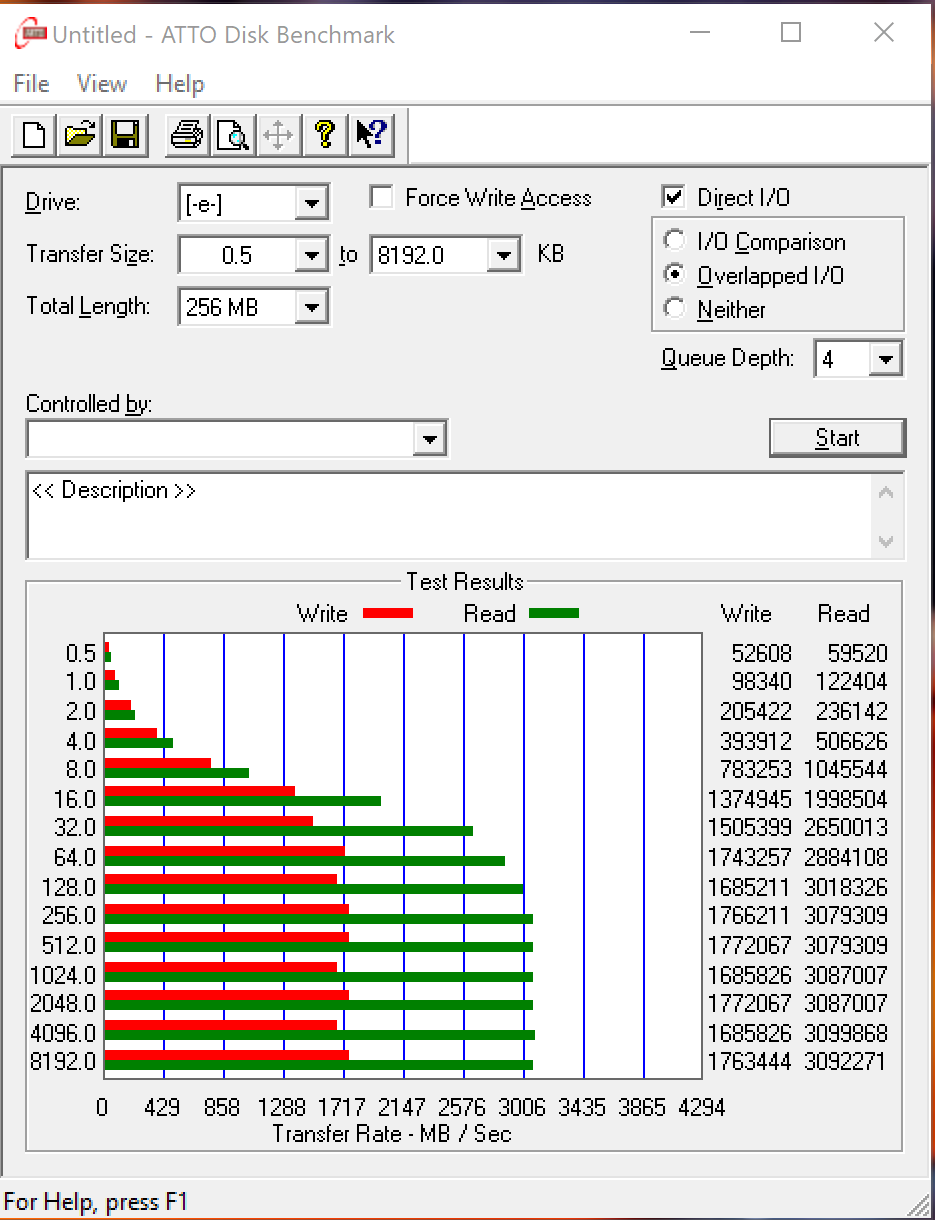This screenshot has width=935, height=1220.
Task: Maximize the ATTO Disk Benchmark window
Action: [x=791, y=33]
